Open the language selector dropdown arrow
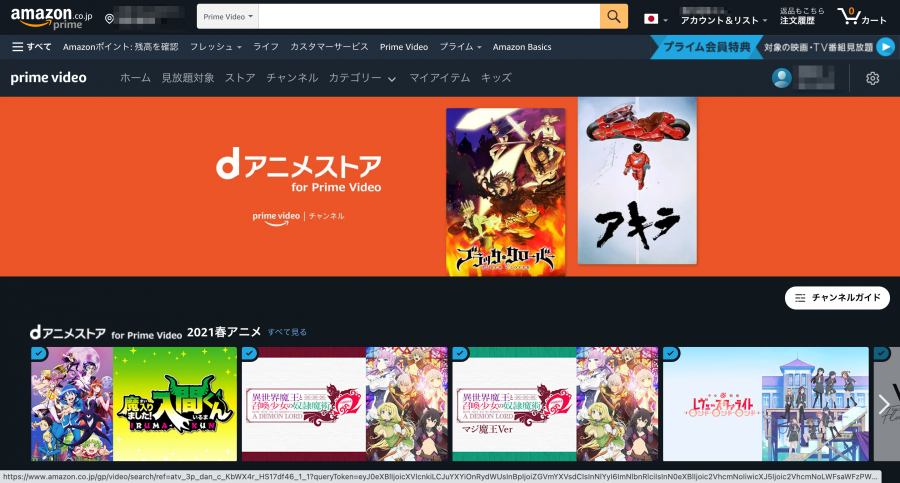This screenshot has height=483, width=900. (x=665, y=20)
